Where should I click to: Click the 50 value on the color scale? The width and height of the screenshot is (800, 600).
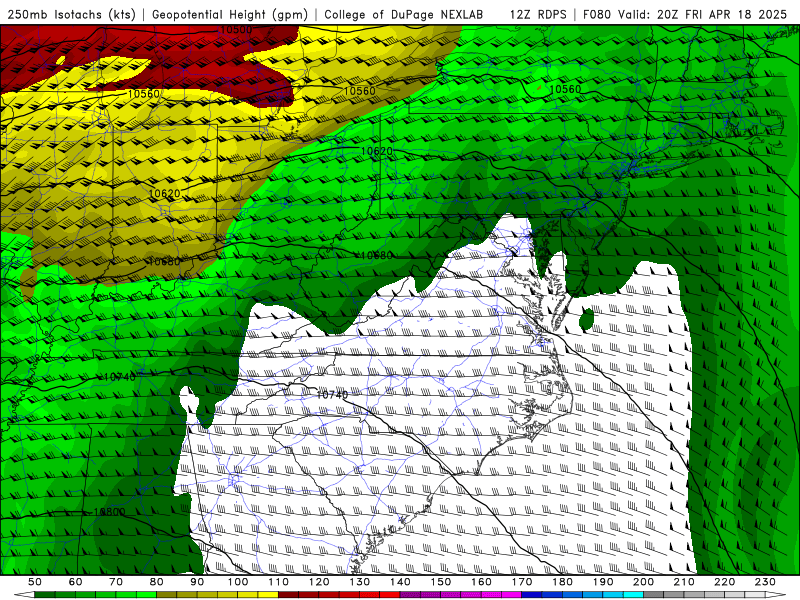pyautogui.click(x=35, y=582)
